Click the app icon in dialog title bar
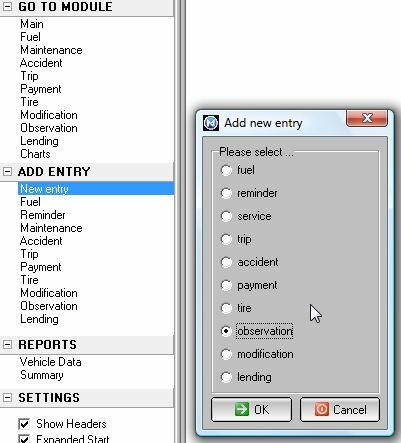 point(211,123)
